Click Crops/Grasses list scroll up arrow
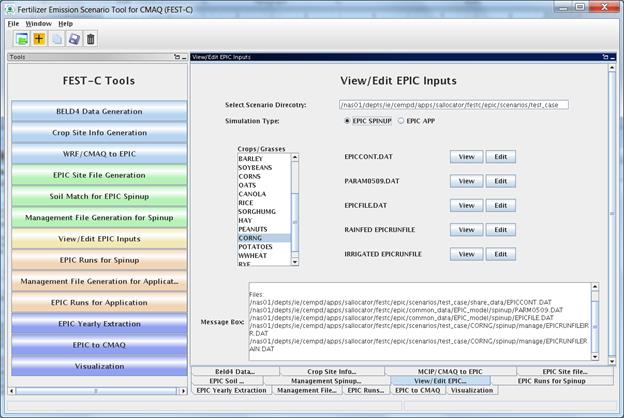The width and height of the screenshot is (624, 418). (x=295, y=157)
